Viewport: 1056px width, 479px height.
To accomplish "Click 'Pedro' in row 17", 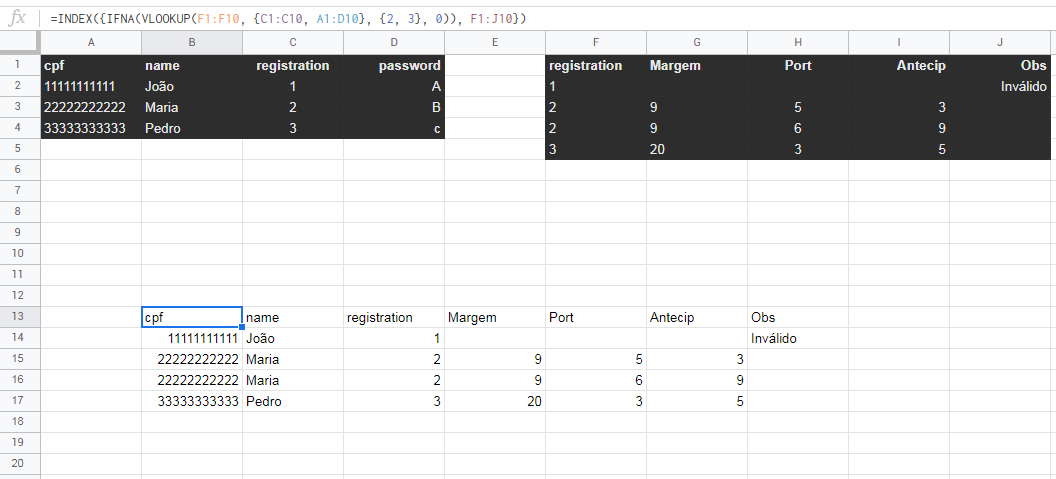I will click(x=293, y=402).
